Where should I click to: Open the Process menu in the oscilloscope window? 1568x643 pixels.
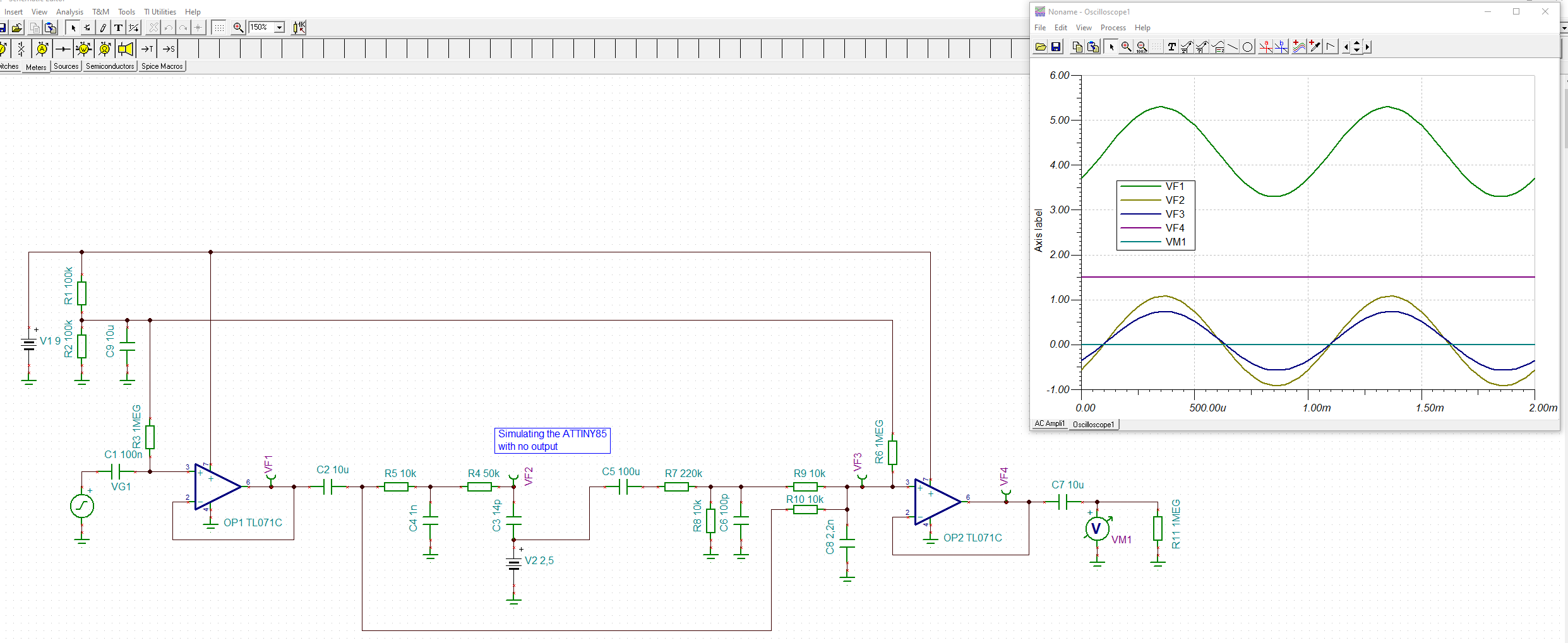point(1113,28)
